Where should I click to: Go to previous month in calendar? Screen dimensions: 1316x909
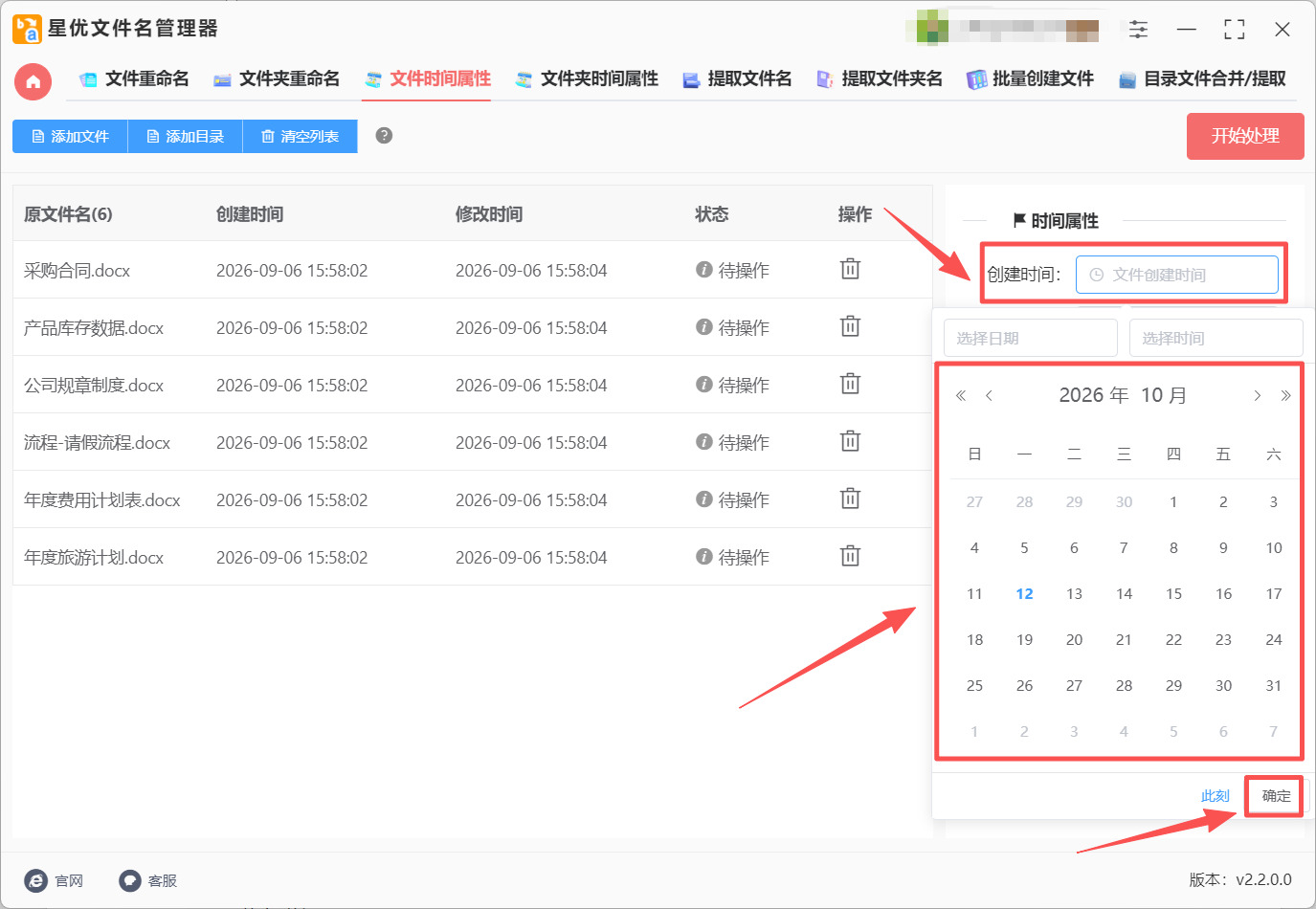(x=989, y=395)
